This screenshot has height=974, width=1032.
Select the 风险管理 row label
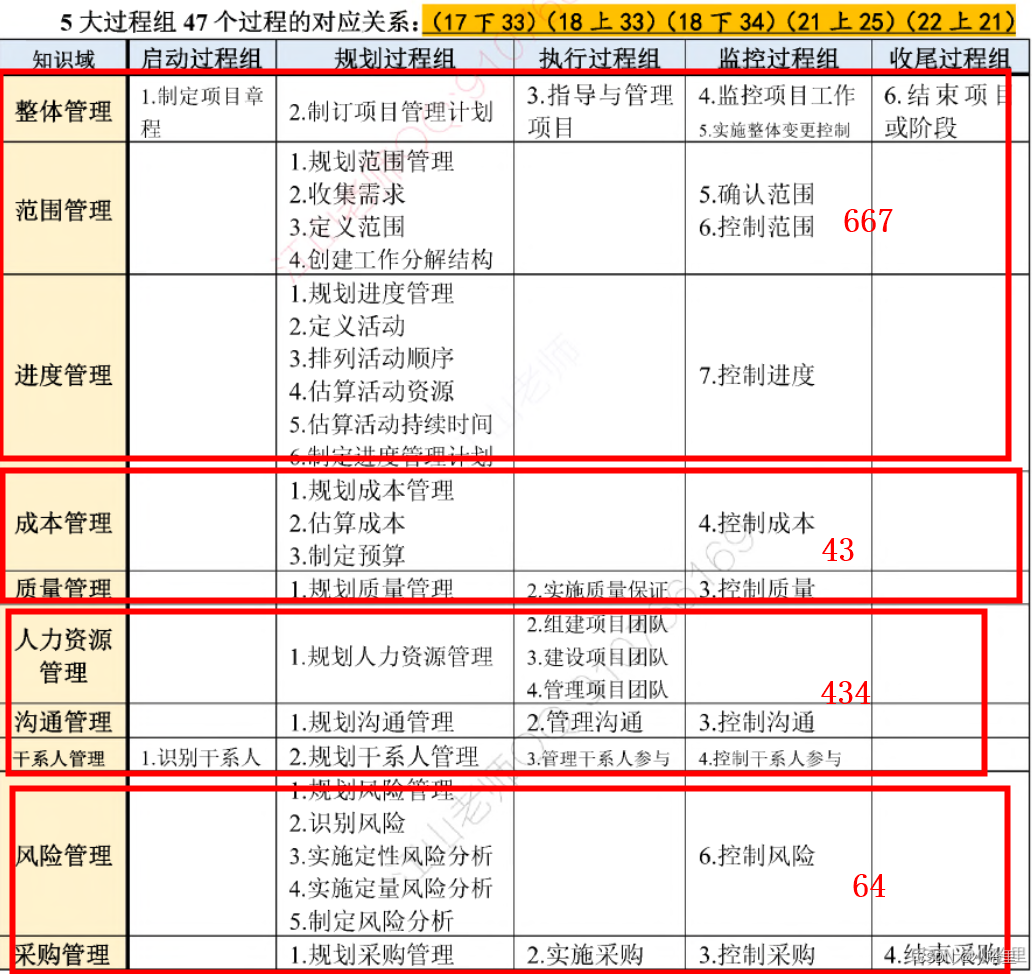click(63, 856)
